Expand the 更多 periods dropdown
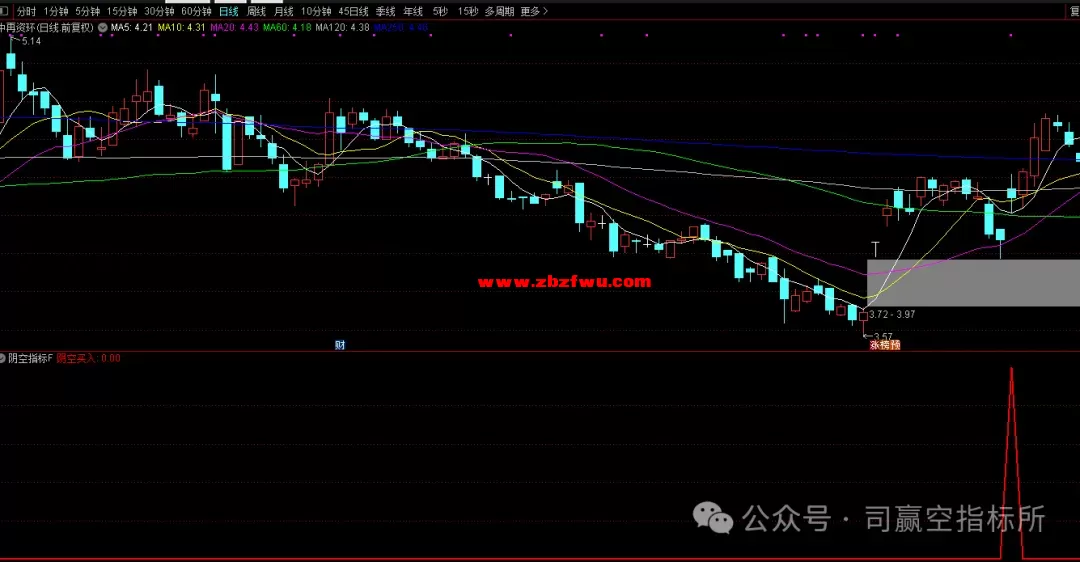Image resolution: width=1080 pixels, height=562 pixels. pos(534,11)
